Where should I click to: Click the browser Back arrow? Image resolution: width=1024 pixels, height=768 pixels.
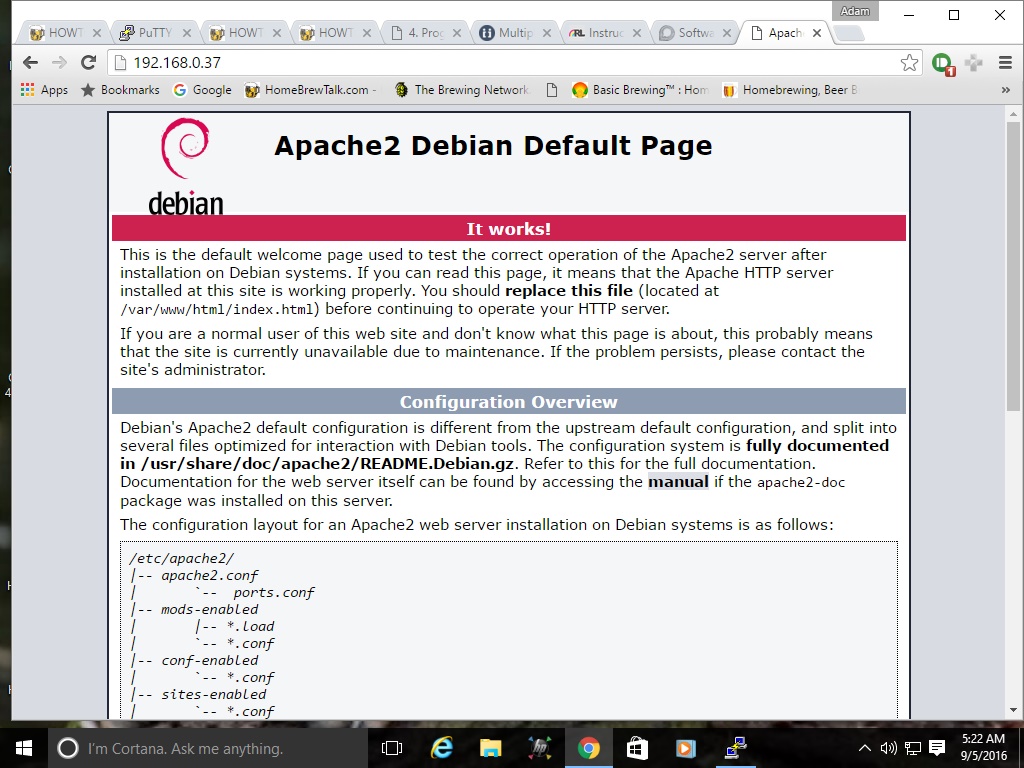pos(30,63)
